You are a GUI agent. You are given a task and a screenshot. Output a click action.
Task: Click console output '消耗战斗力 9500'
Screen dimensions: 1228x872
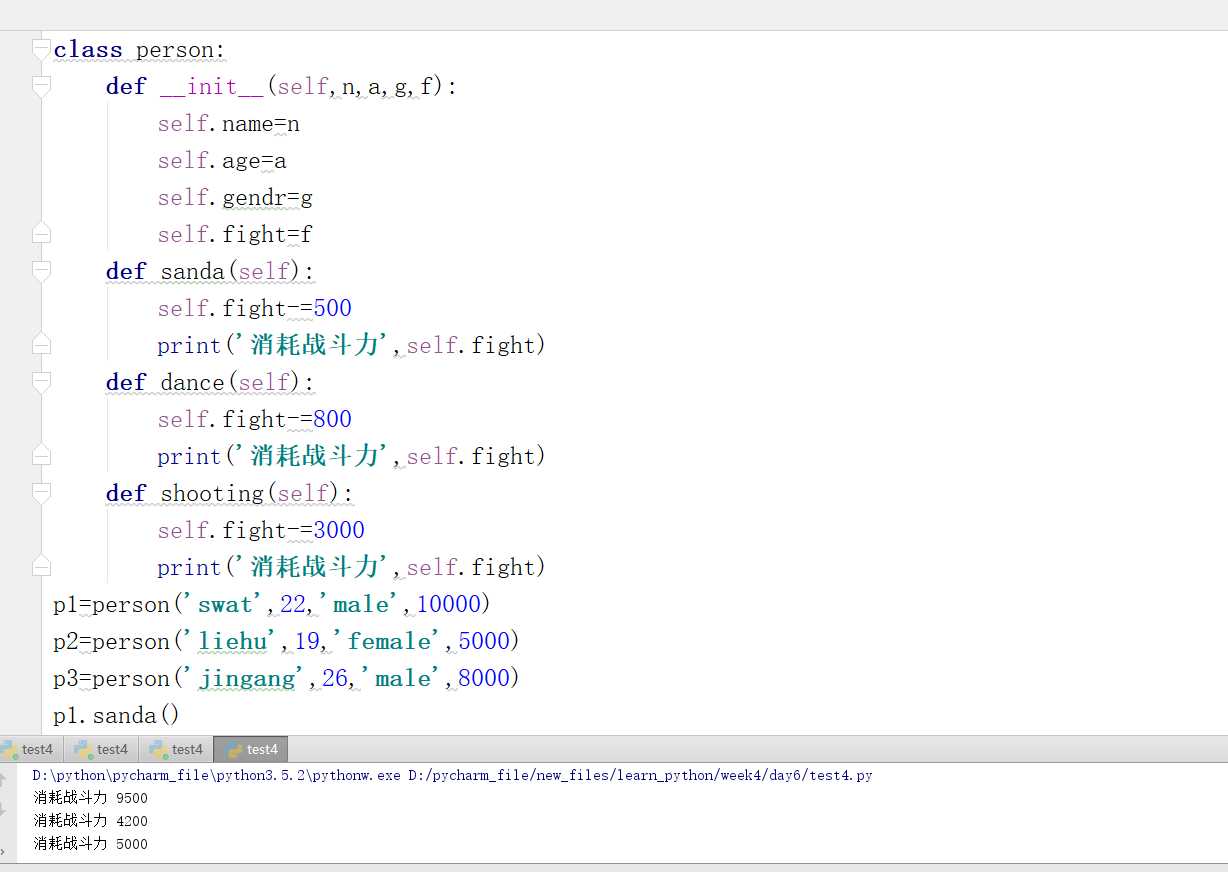[x=90, y=798]
